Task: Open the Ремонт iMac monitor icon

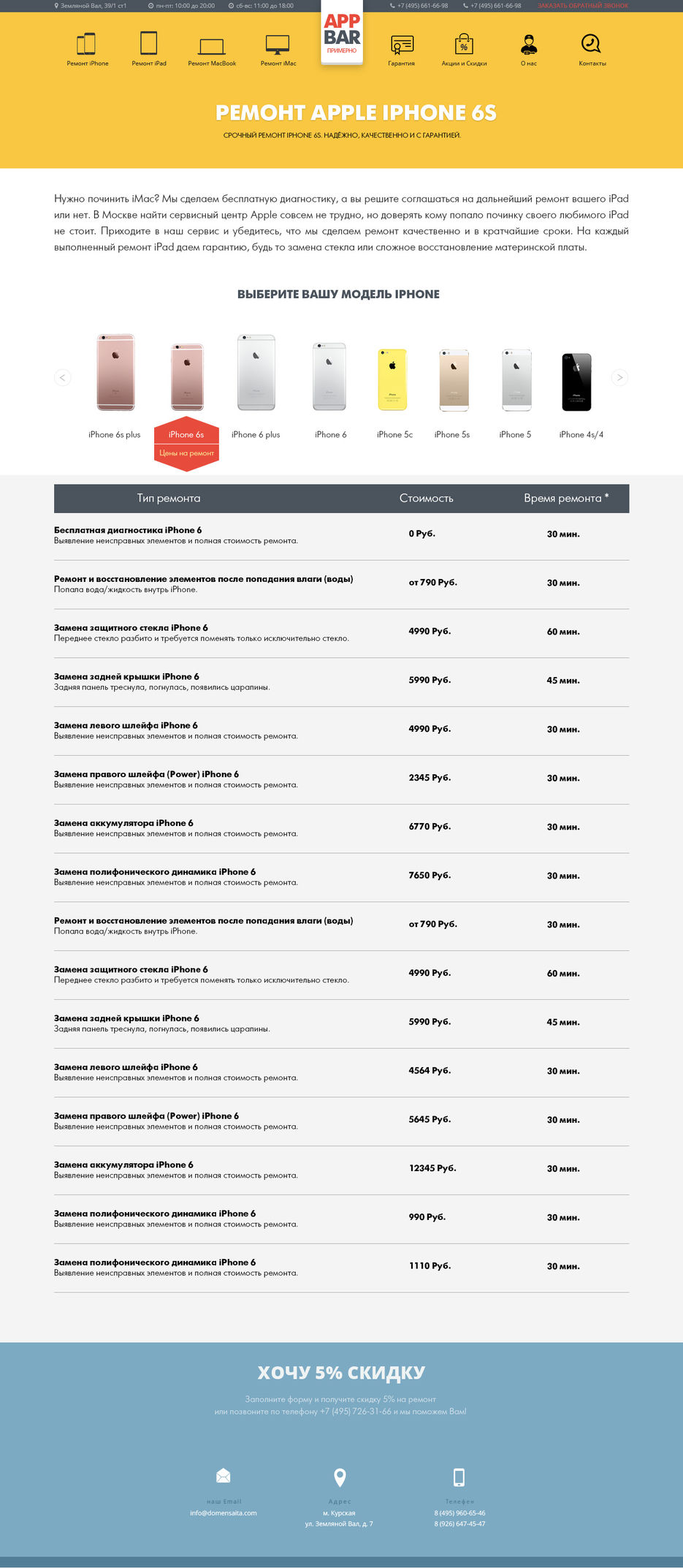Action: pos(278,45)
